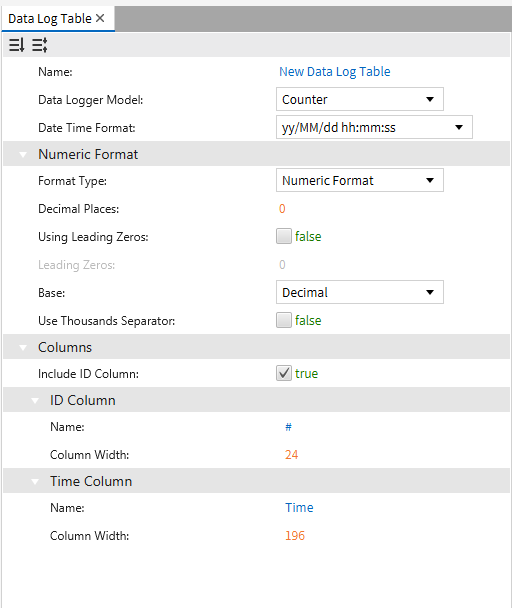Close the Data Log Table tab
The width and height of the screenshot is (512, 608).
tap(100, 18)
